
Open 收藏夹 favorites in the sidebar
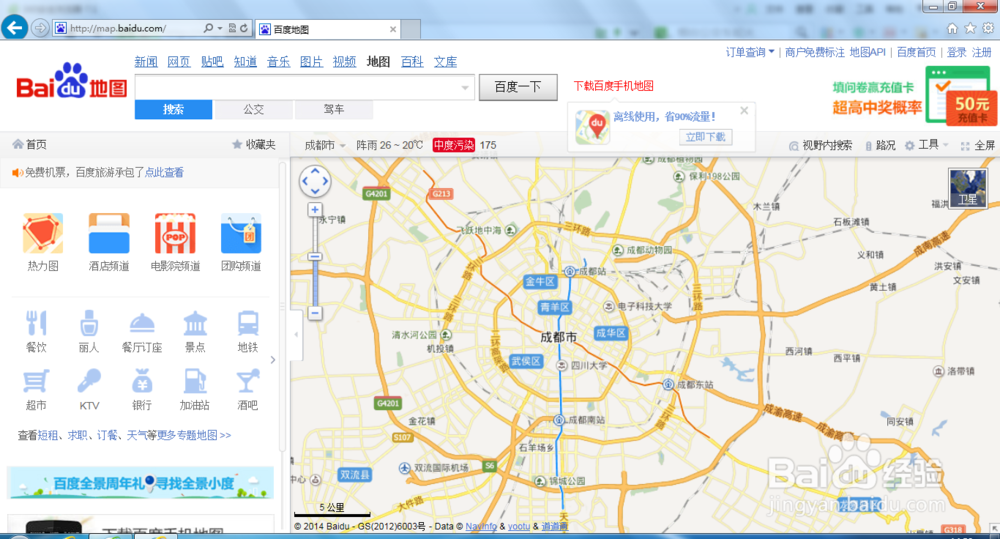[254, 145]
